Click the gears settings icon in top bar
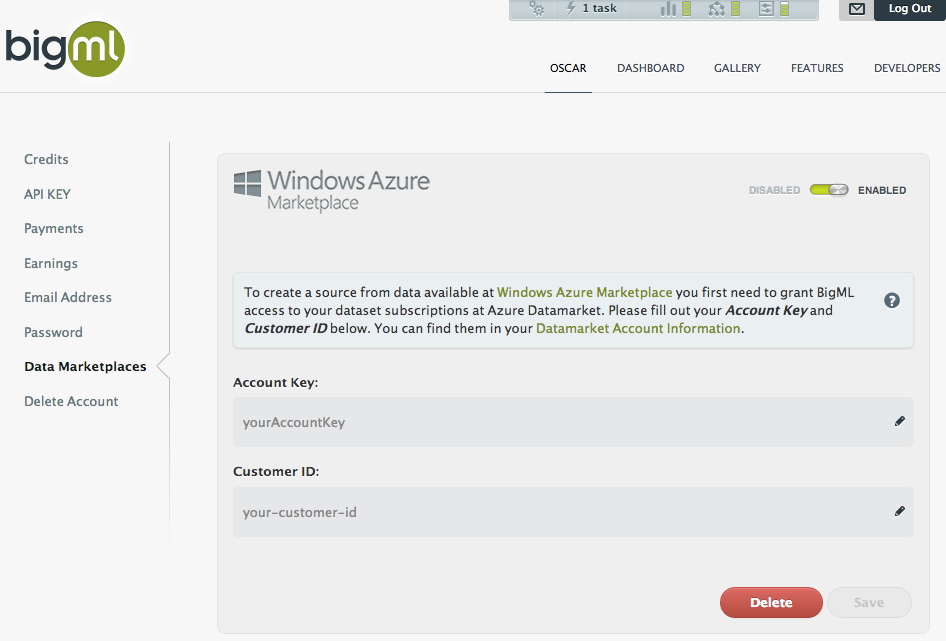Image resolution: width=946 pixels, height=641 pixels. 537,9
